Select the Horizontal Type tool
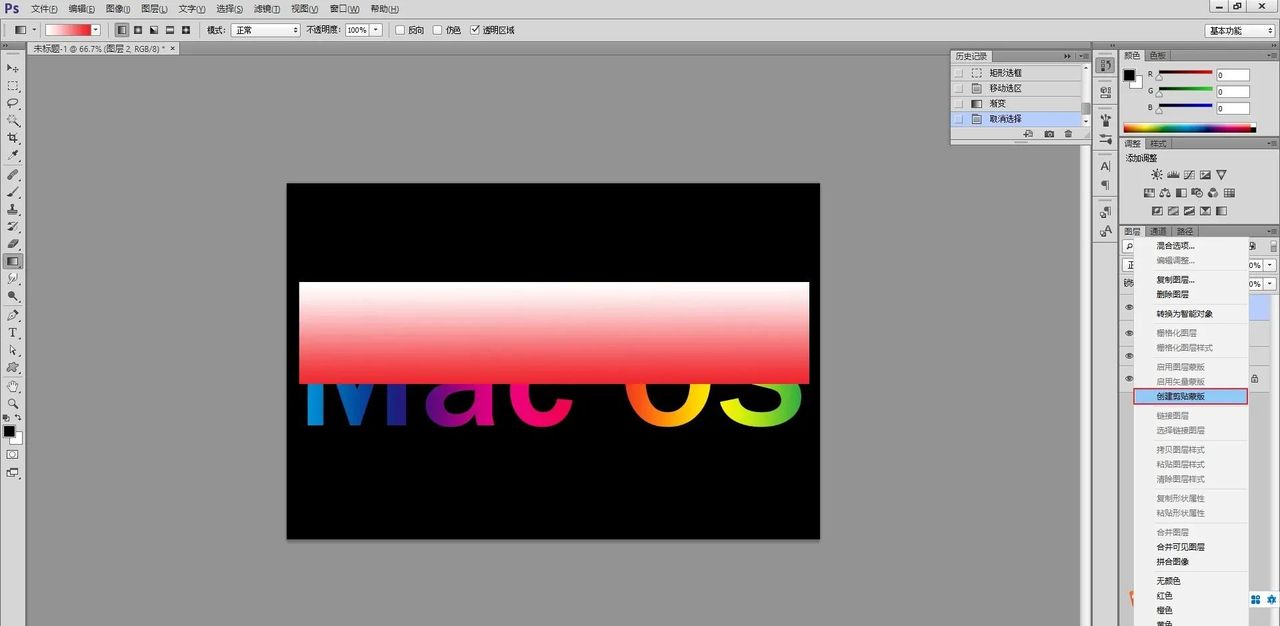Screen dimensions: 1280x626 pos(13,333)
